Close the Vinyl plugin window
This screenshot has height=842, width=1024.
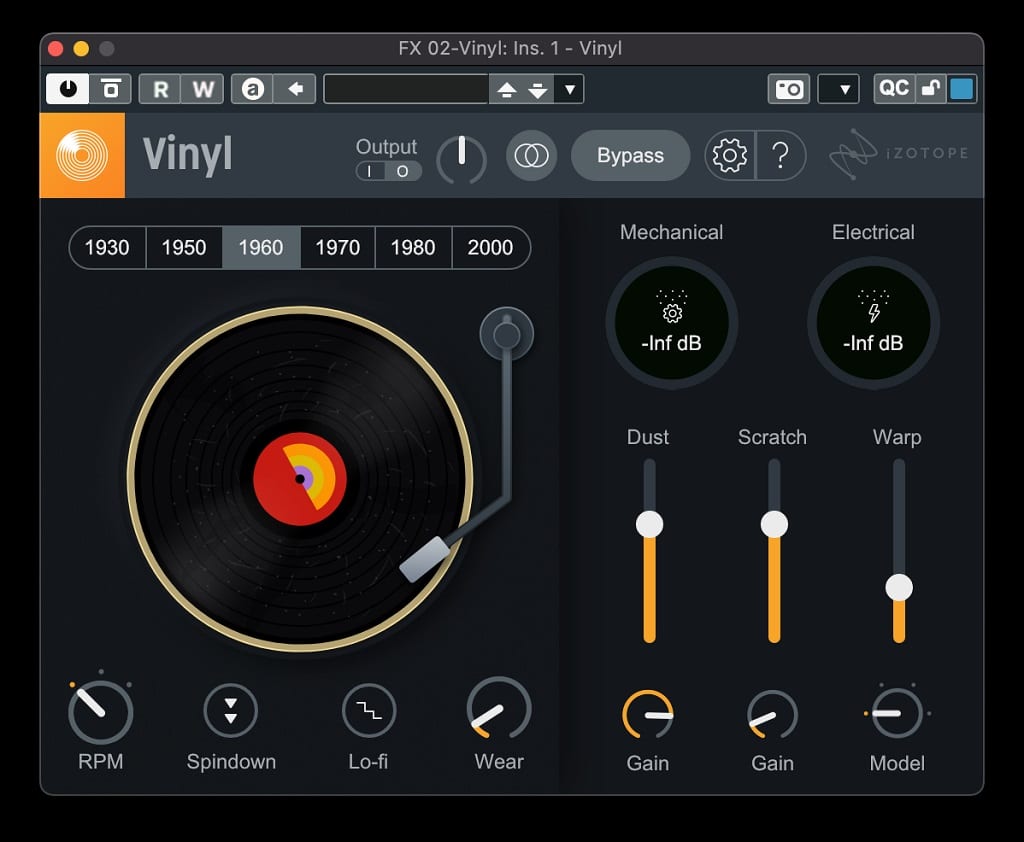point(56,49)
